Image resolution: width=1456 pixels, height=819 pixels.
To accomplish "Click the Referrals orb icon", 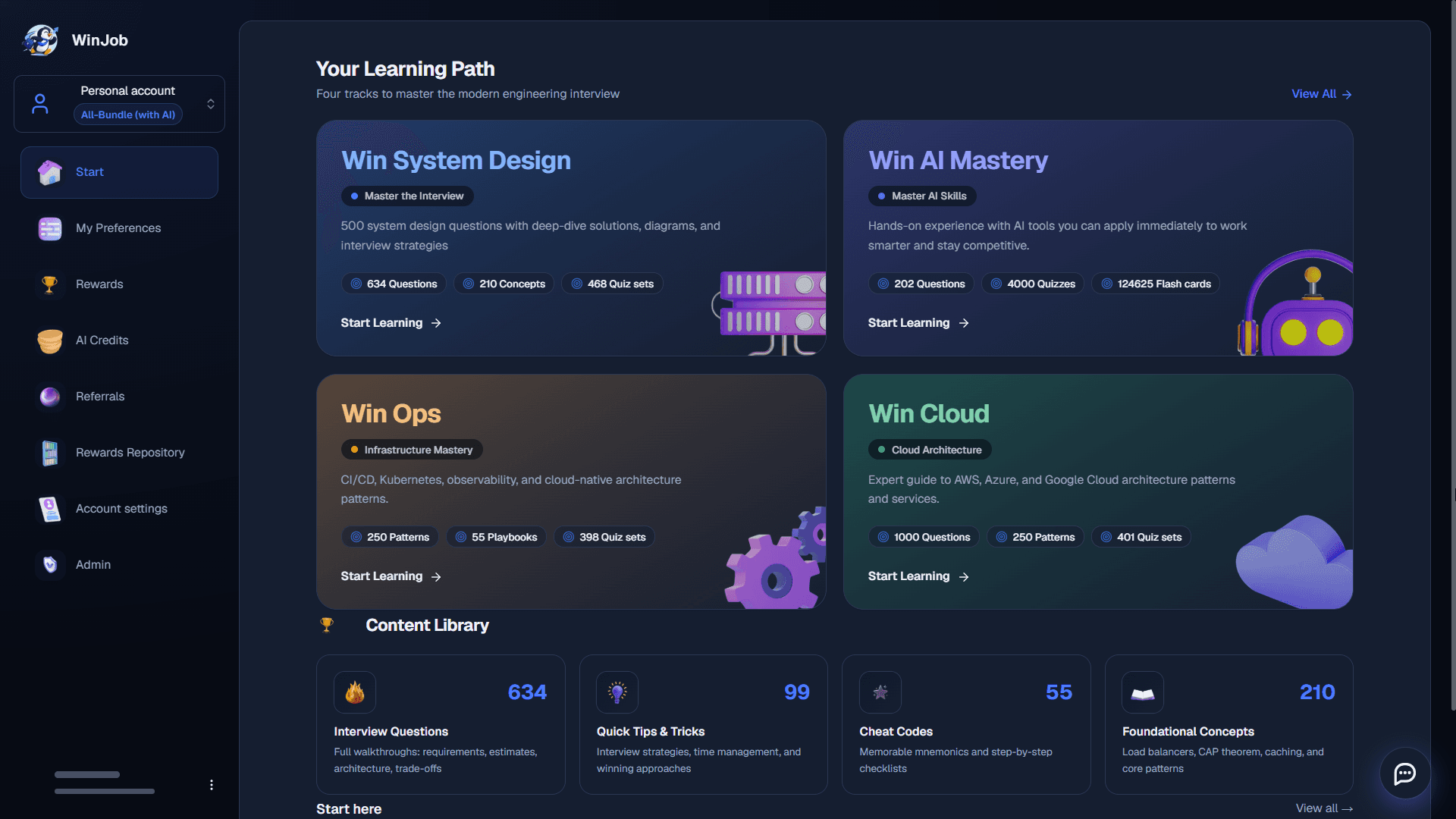I will coord(50,397).
